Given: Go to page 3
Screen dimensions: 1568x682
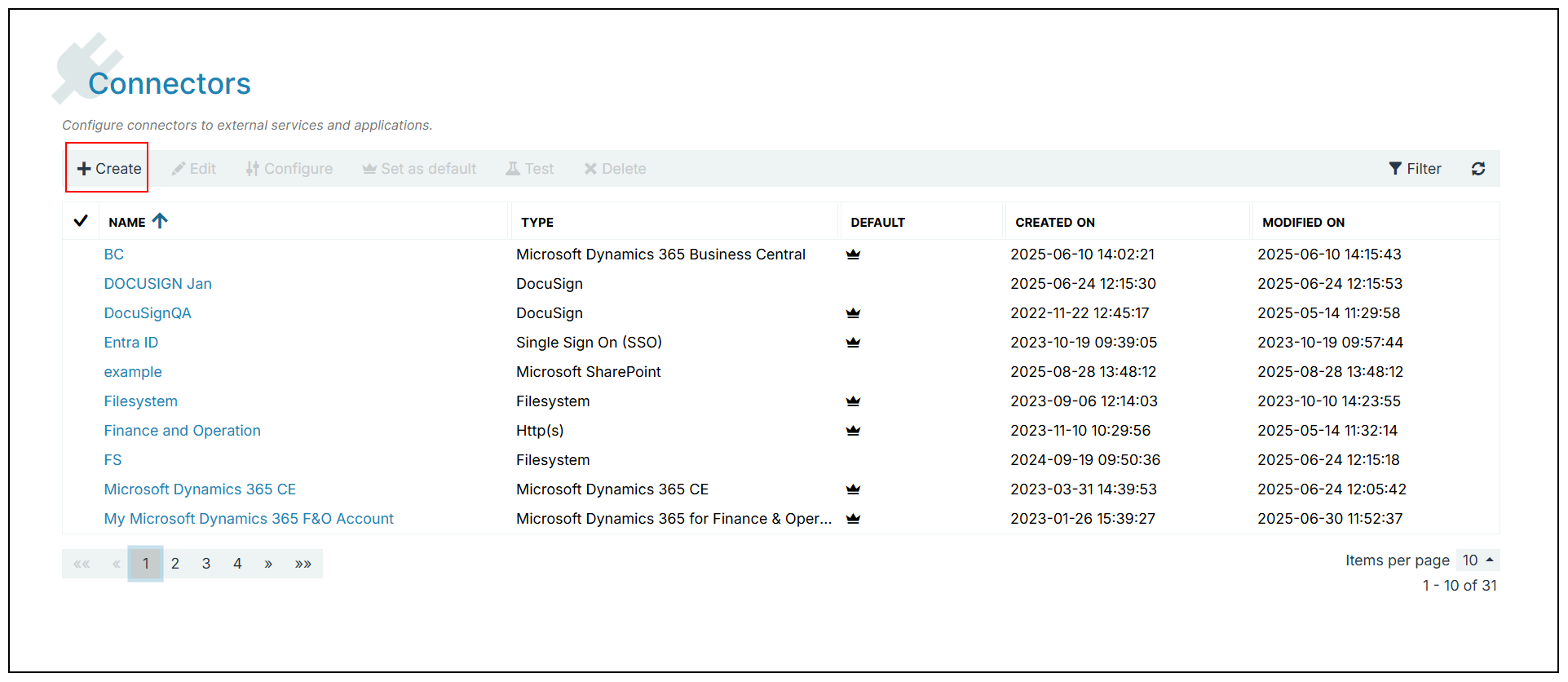Looking at the screenshot, I should (x=206, y=564).
